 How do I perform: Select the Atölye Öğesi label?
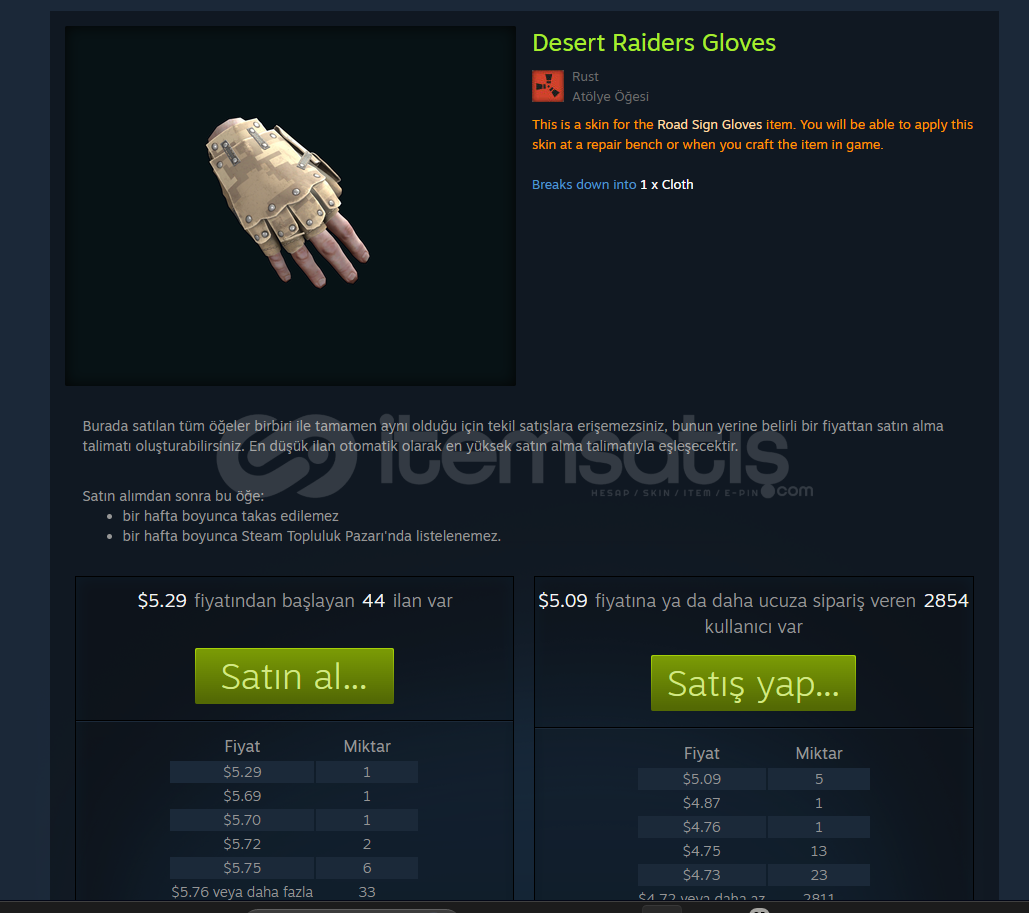point(610,96)
